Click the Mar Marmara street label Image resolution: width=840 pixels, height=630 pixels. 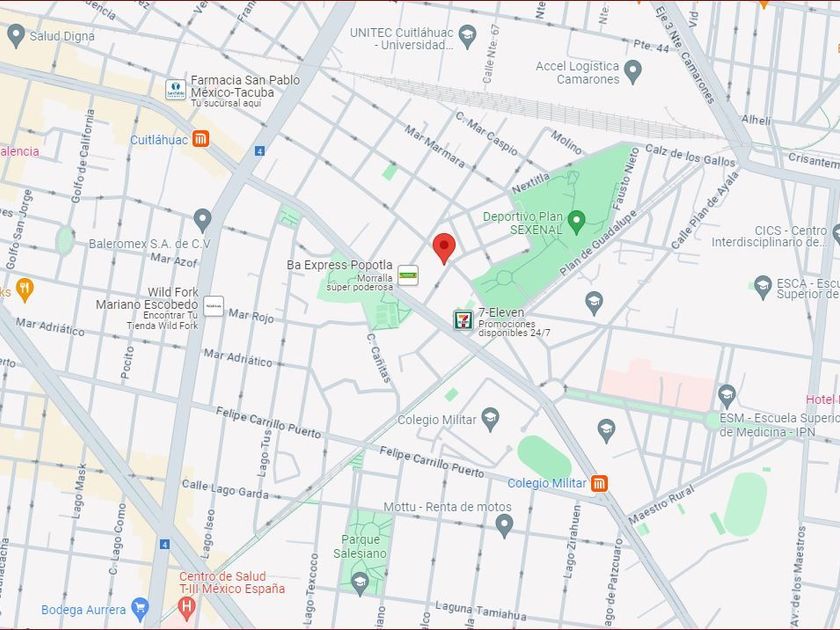(434, 146)
